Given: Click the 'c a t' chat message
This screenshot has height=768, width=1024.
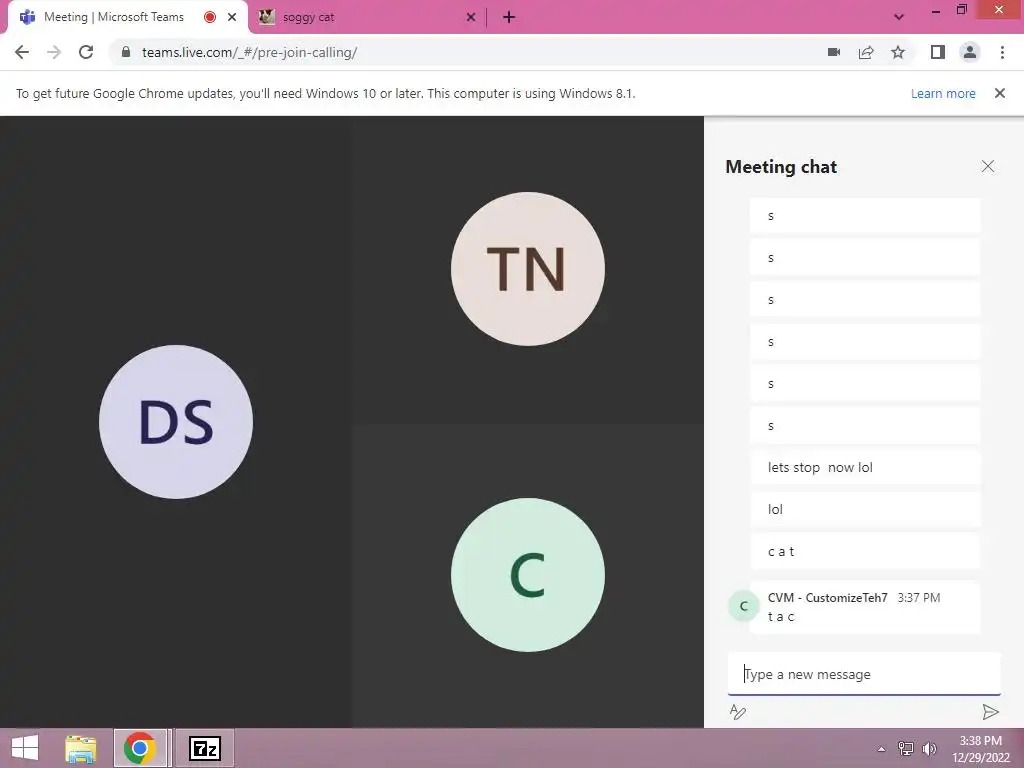Looking at the screenshot, I should (x=865, y=551).
